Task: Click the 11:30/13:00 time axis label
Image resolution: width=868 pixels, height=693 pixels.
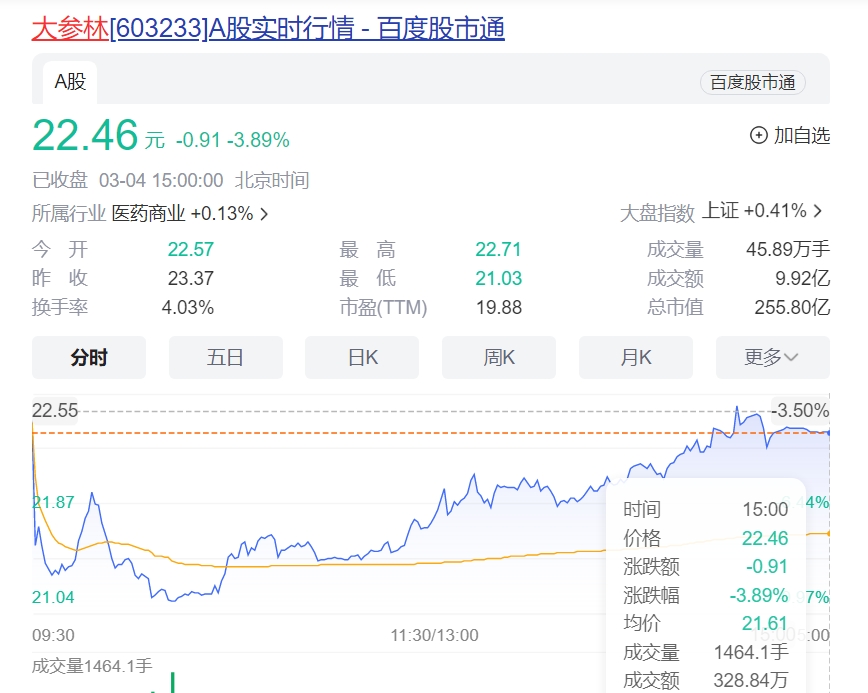Action: (x=435, y=635)
